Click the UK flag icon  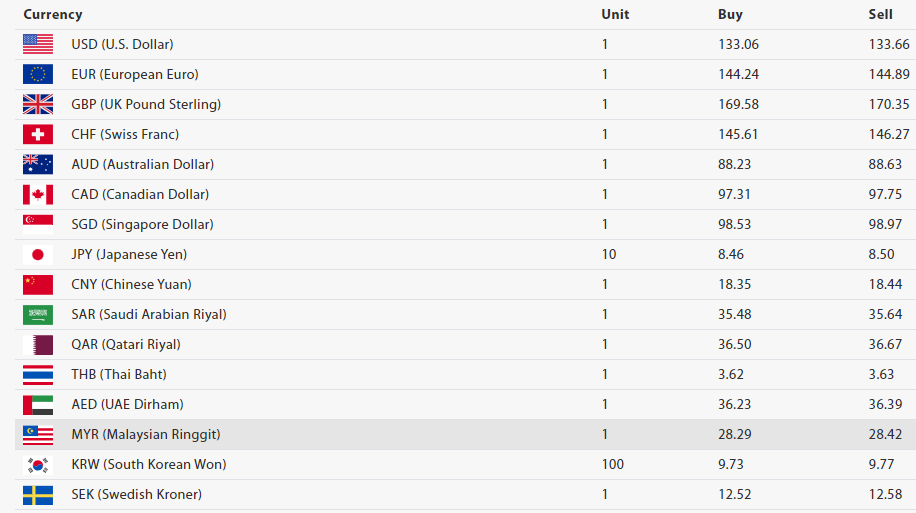click(38, 104)
